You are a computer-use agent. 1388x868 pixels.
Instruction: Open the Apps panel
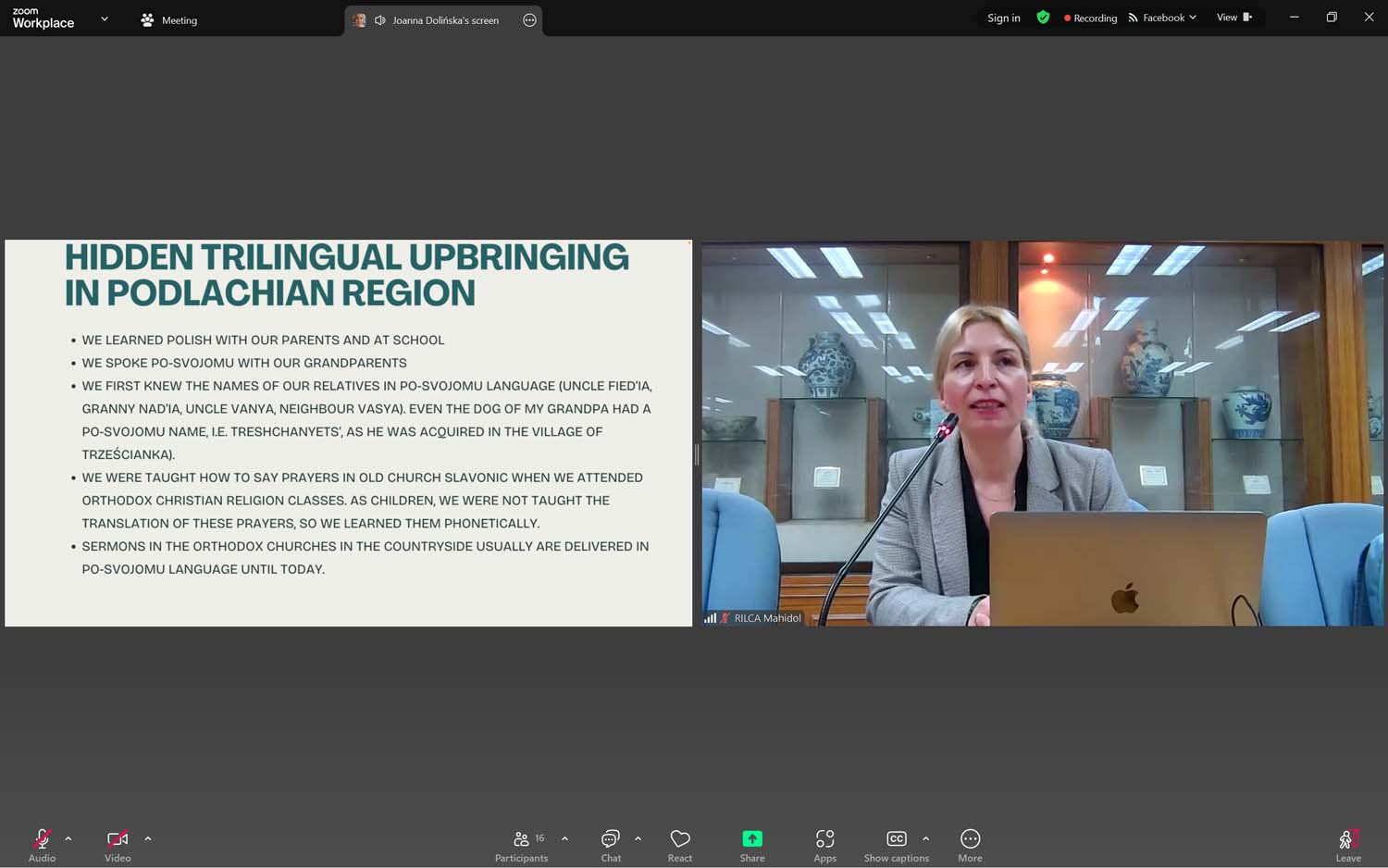824,844
